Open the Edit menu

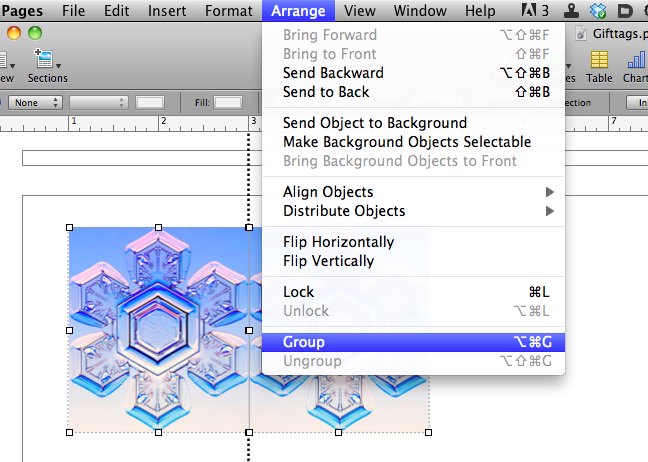pyautogui.click(x=116, y=11)
